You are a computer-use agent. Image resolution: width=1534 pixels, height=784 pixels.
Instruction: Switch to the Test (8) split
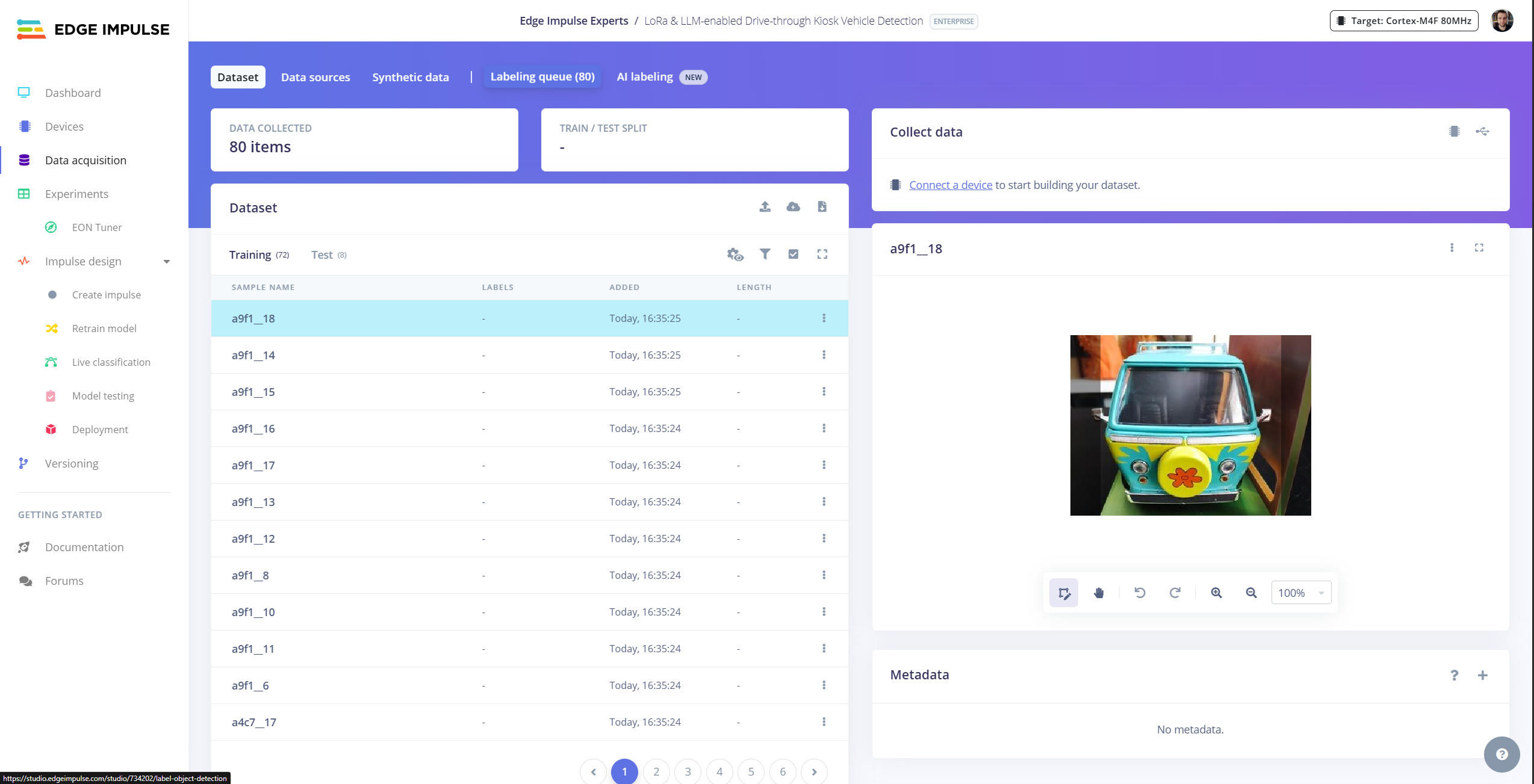pos(329,255)
